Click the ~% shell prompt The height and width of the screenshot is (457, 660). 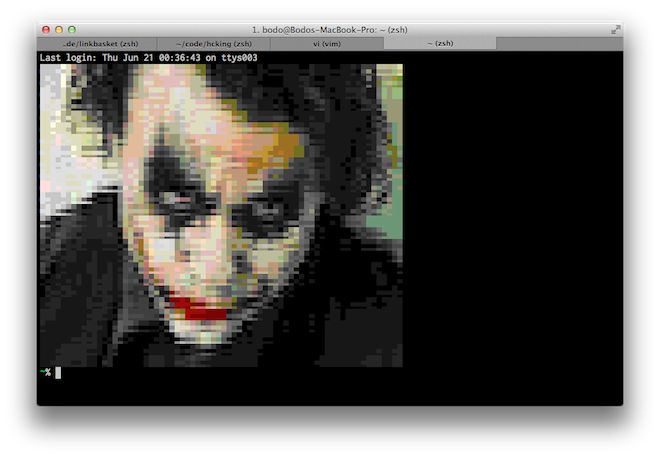click(x=45, y=372)
